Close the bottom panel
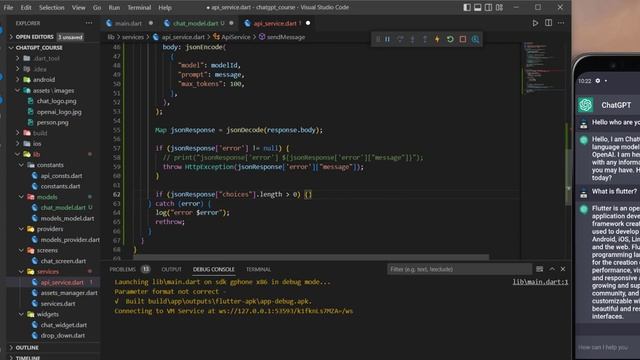640x360 pixels. (x=563, y=269)
